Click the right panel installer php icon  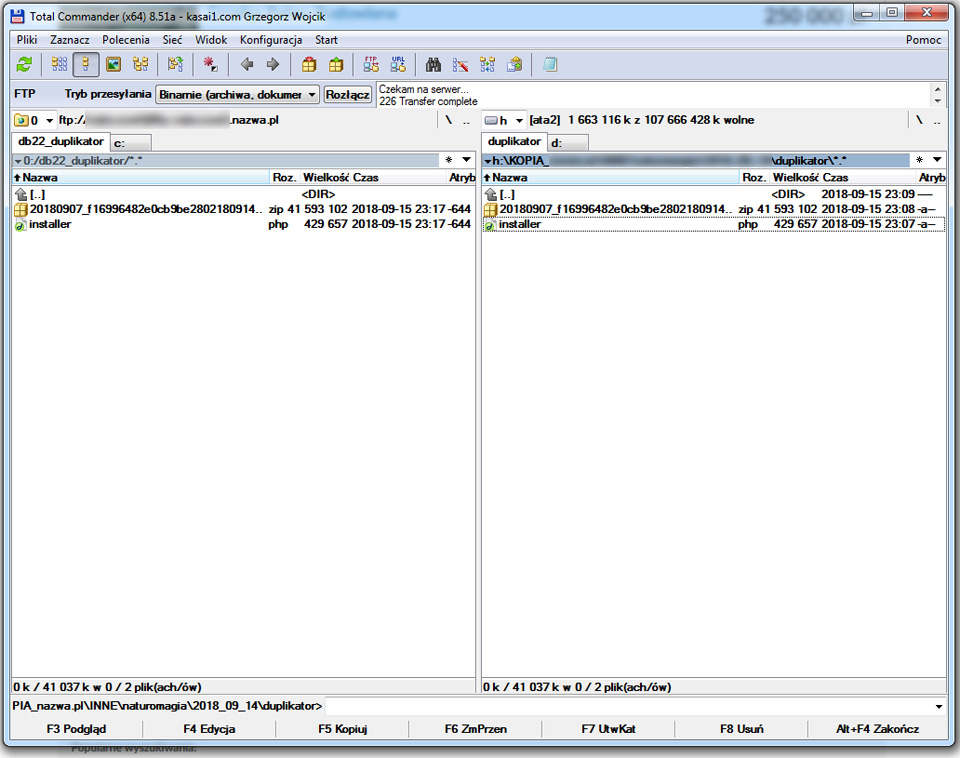[x=490, y=225]
